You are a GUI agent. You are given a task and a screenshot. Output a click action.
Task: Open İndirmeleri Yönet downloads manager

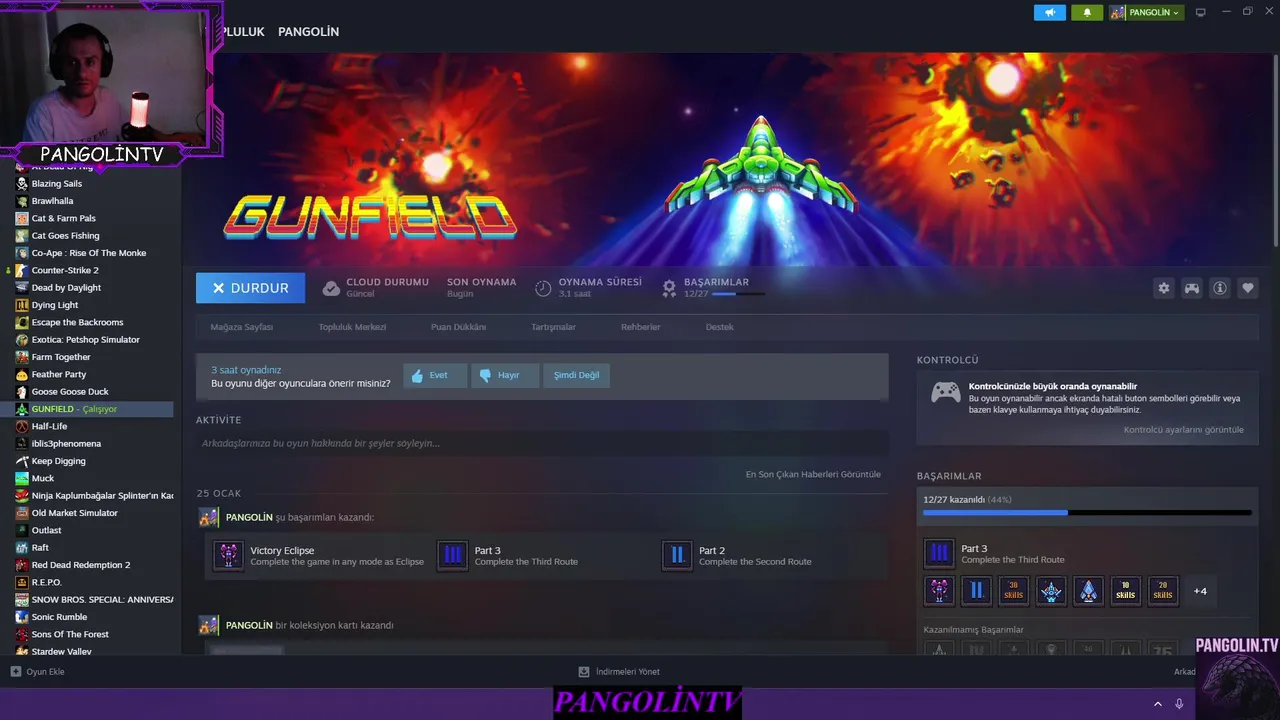pos(619,672)
